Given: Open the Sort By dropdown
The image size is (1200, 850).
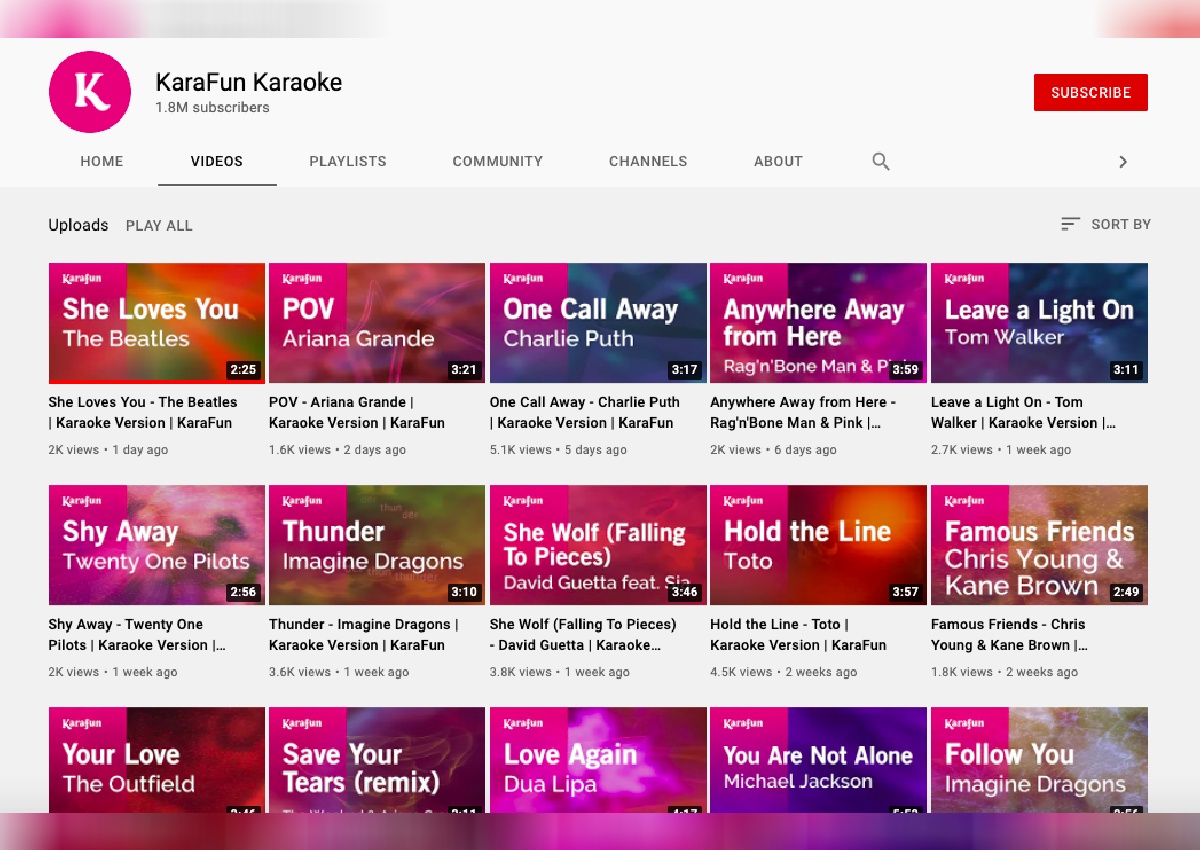Looking at the screenshot, I should [1106, 224].
